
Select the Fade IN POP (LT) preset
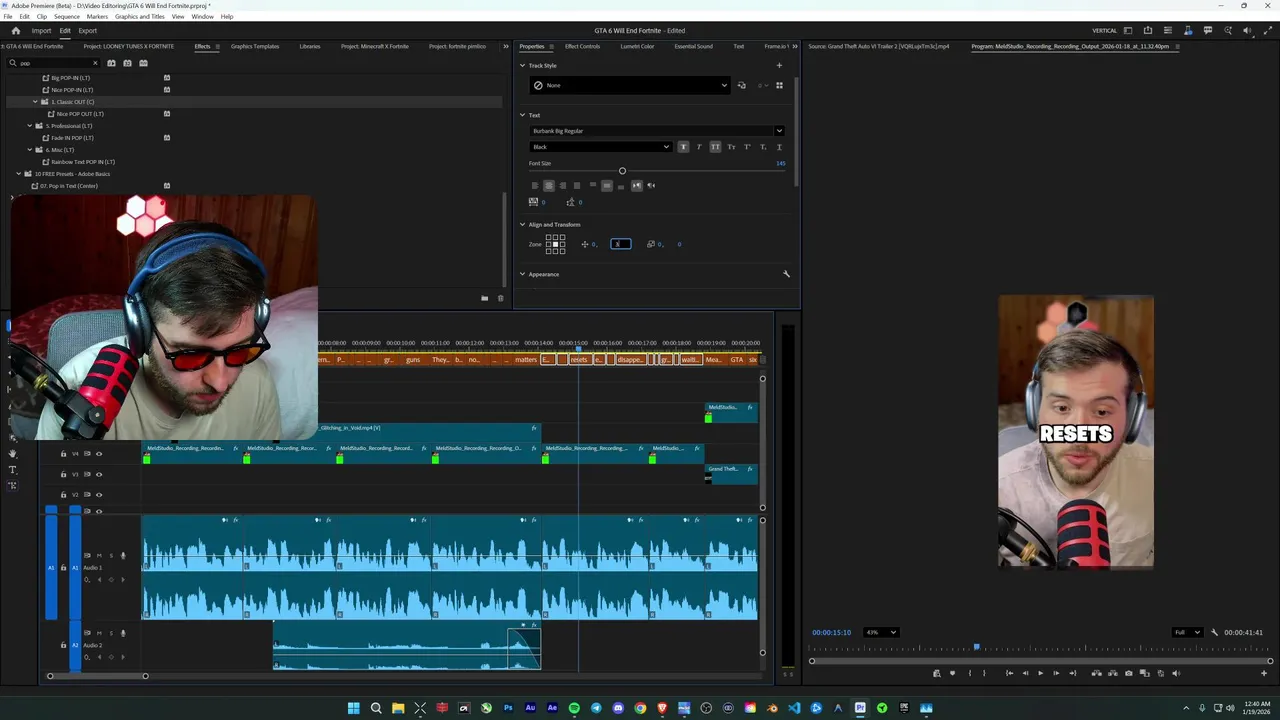72,138
